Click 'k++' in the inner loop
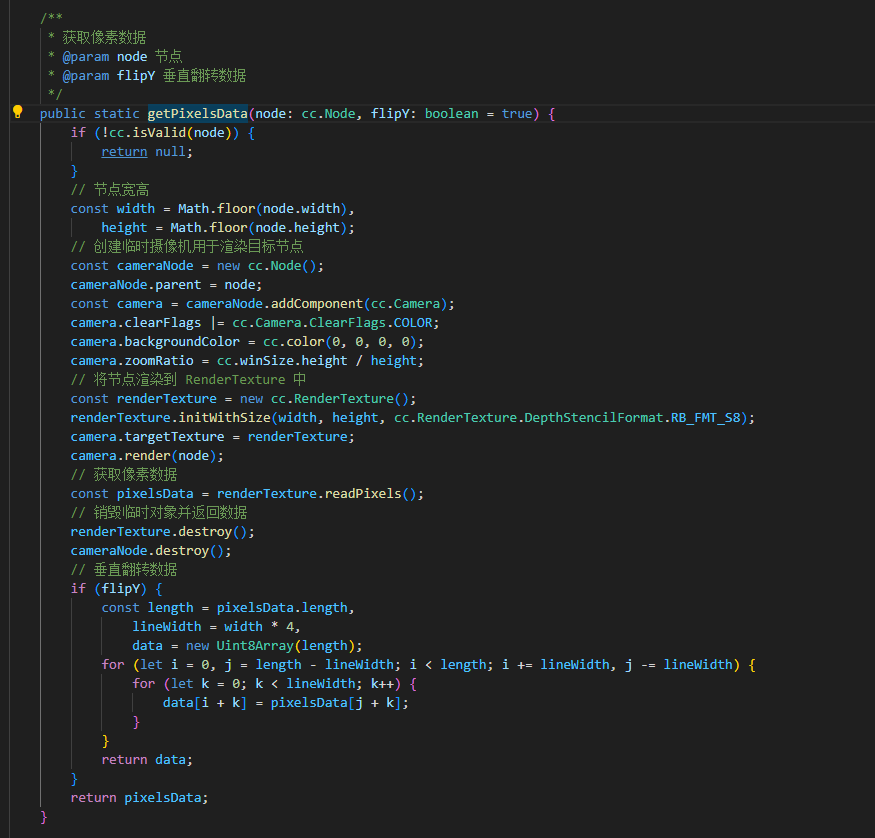The width and height of the screenshot is (875, 838). [x=382, y=683]
